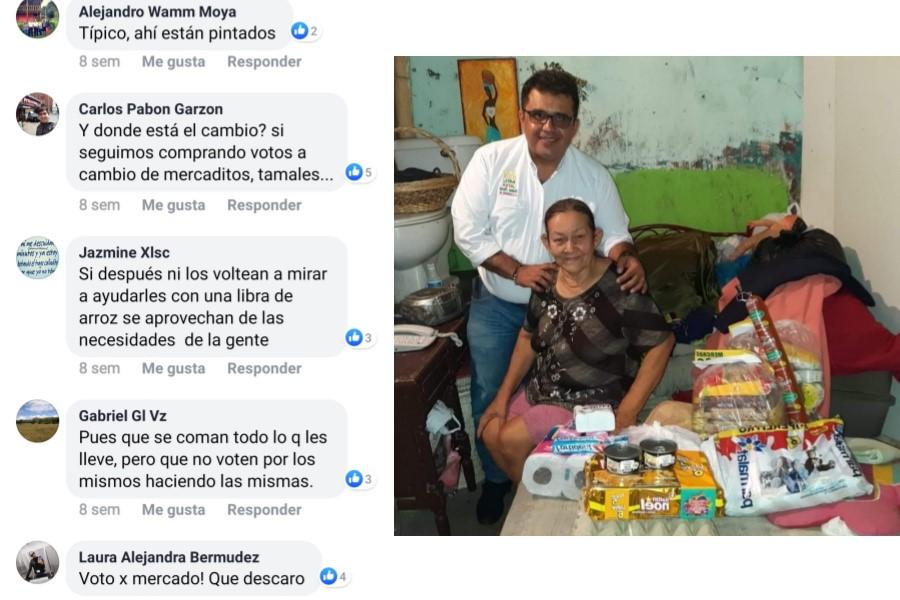Image resolution: width=900 pixels, height=600 pixels.
Task: Like Alejandro Wamm Moya's comment with Me gusta
Action: pyautogui.click(x=173, y=61)
